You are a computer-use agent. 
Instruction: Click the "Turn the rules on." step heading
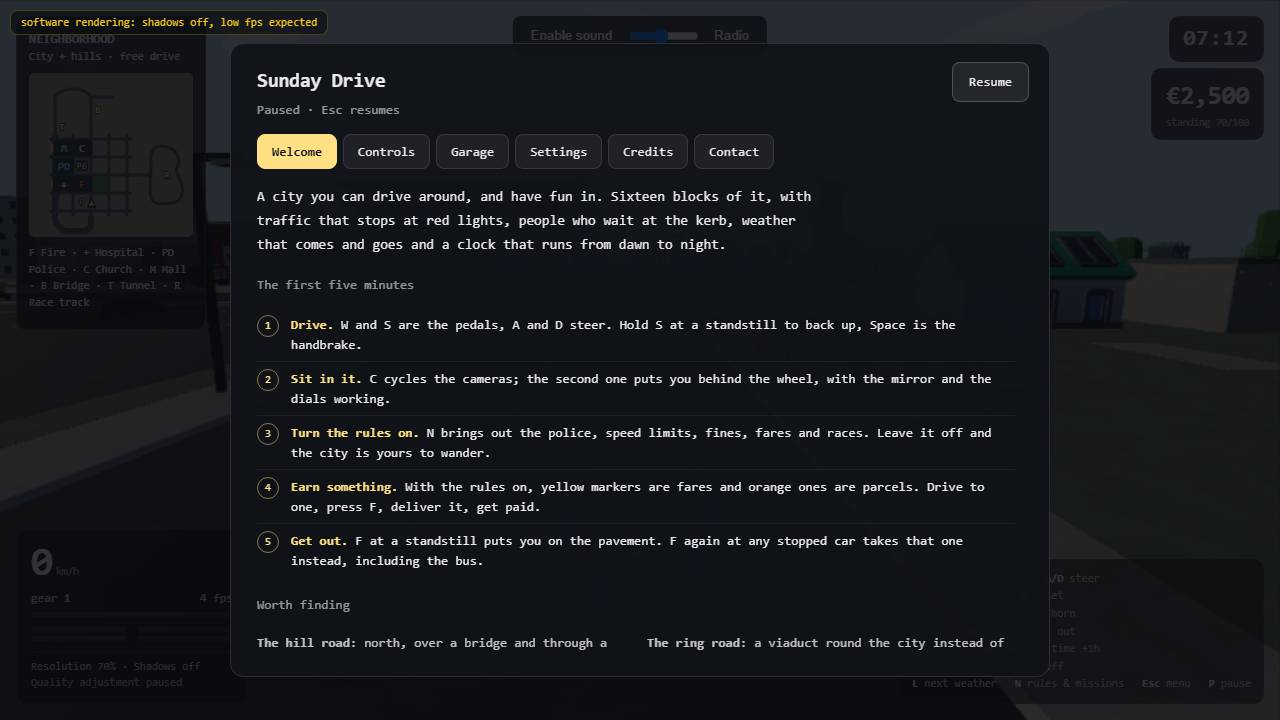tap(355, 433)
